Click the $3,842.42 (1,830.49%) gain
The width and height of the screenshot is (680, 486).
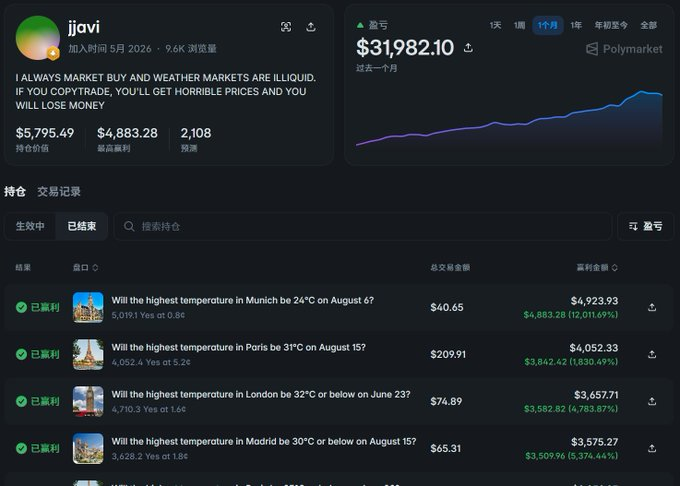(x=571, y=362)
